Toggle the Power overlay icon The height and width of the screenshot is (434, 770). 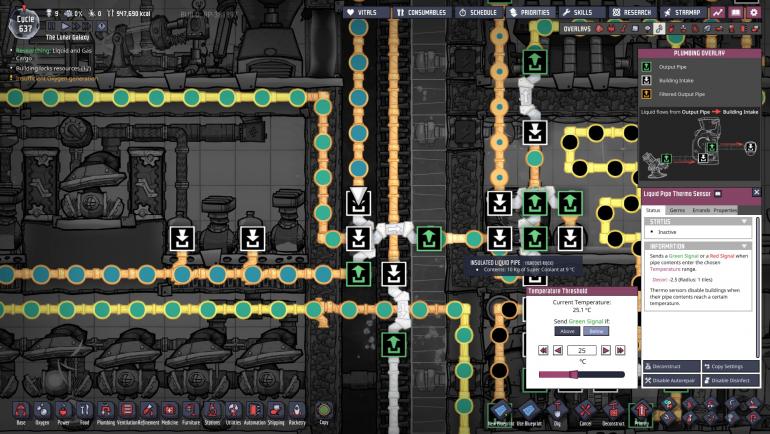[x=611, y=28]
